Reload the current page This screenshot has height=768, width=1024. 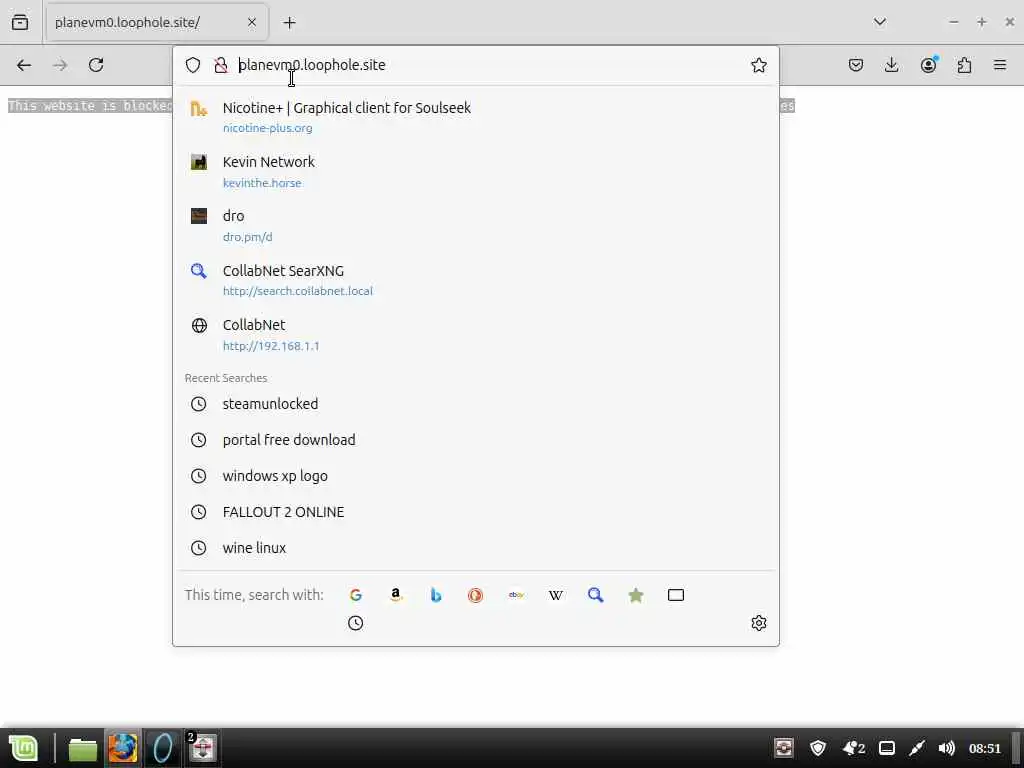point(96,65)
